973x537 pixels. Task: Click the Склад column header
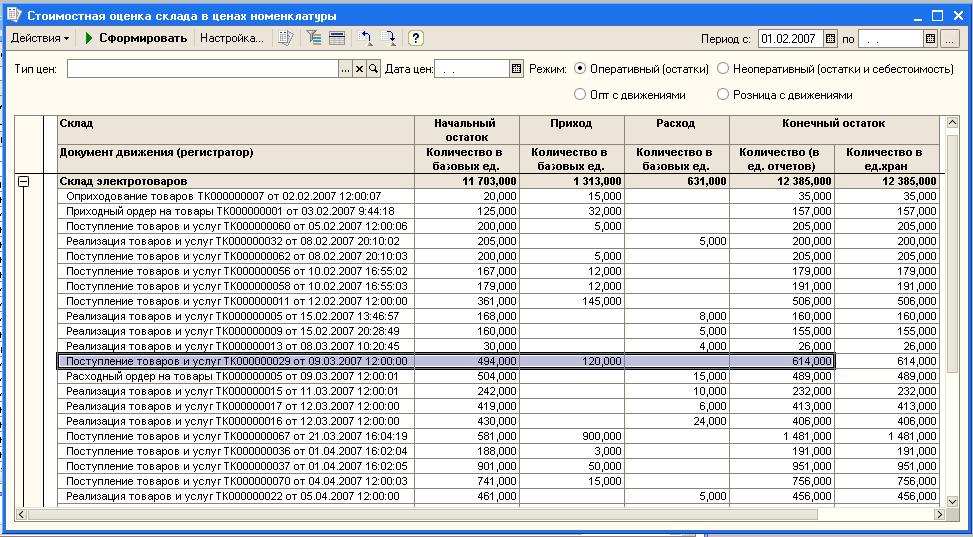pos(236,130)
